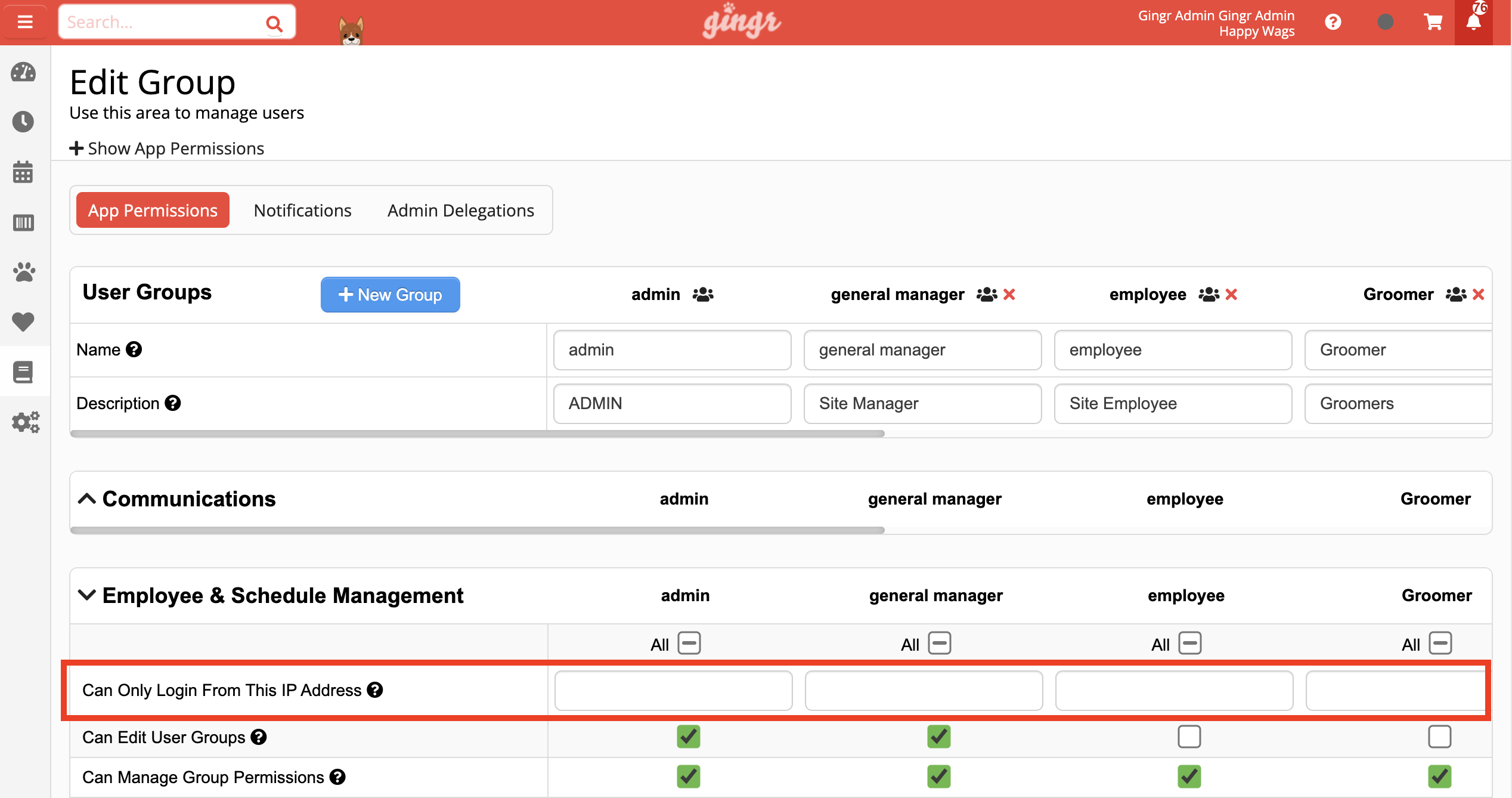Open notifications bell icon
The image size is (1512, 798).
(1473, 23)
